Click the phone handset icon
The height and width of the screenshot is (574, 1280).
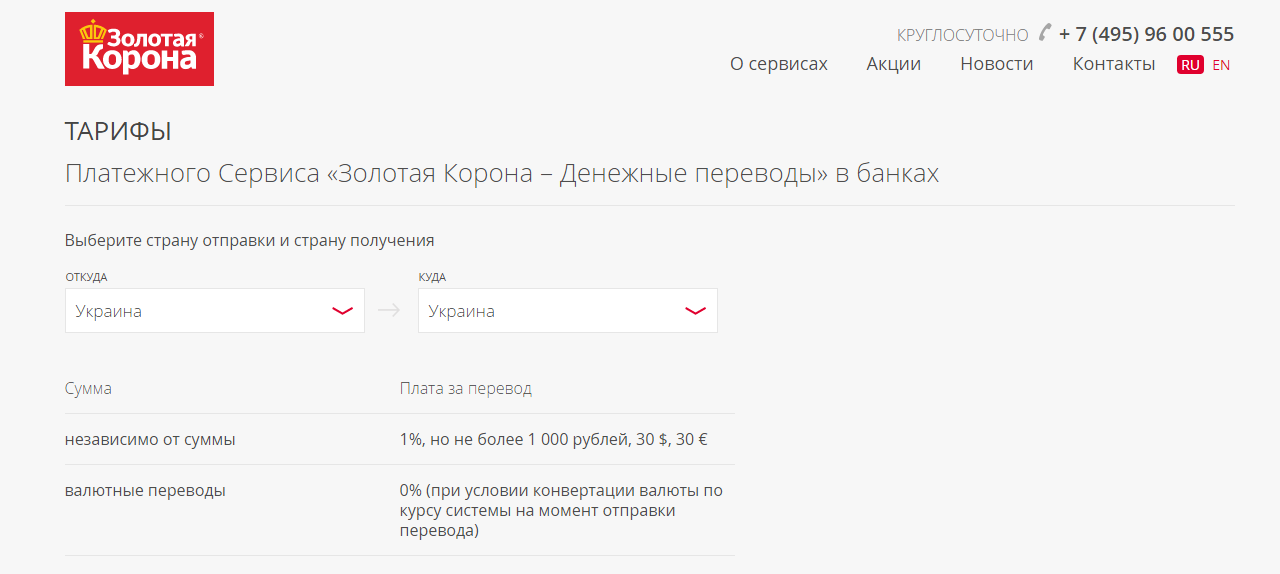click(1044, 33)
